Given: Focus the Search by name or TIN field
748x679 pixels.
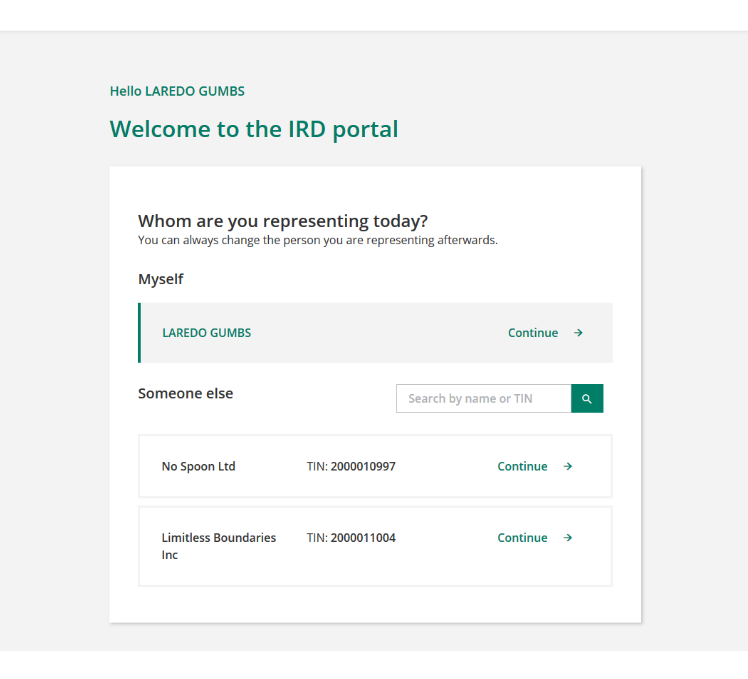Looking at the screenshot, I should click(483, 398).
